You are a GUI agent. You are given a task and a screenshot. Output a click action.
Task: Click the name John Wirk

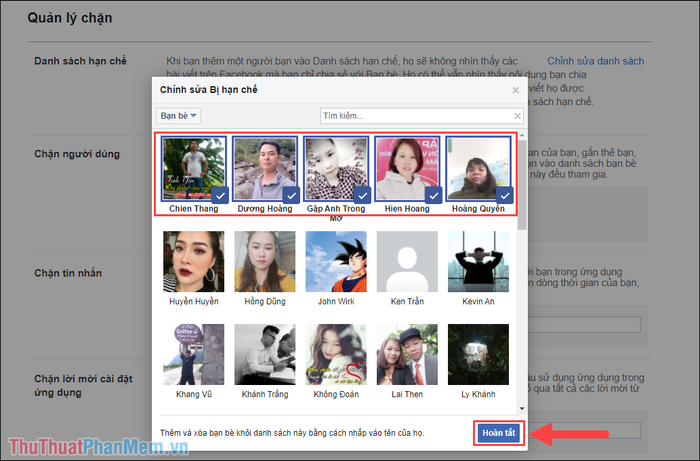pos(336,302)
